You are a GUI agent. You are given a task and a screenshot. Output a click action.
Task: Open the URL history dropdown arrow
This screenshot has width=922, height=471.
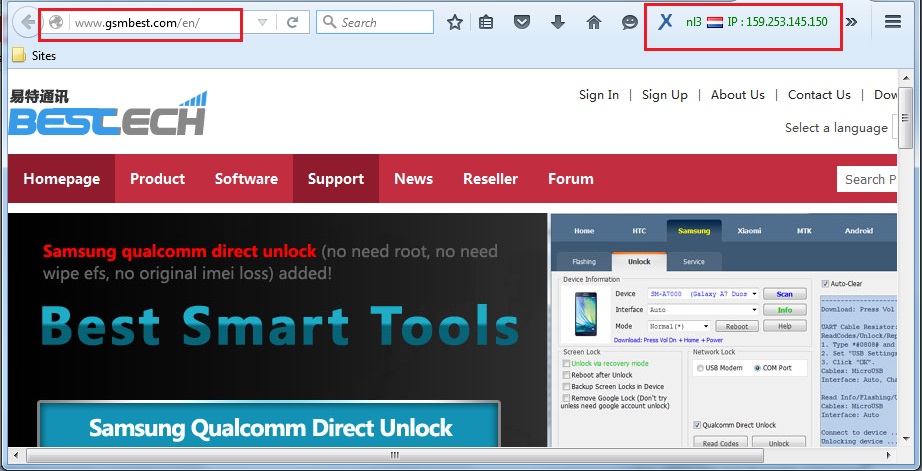262,22
